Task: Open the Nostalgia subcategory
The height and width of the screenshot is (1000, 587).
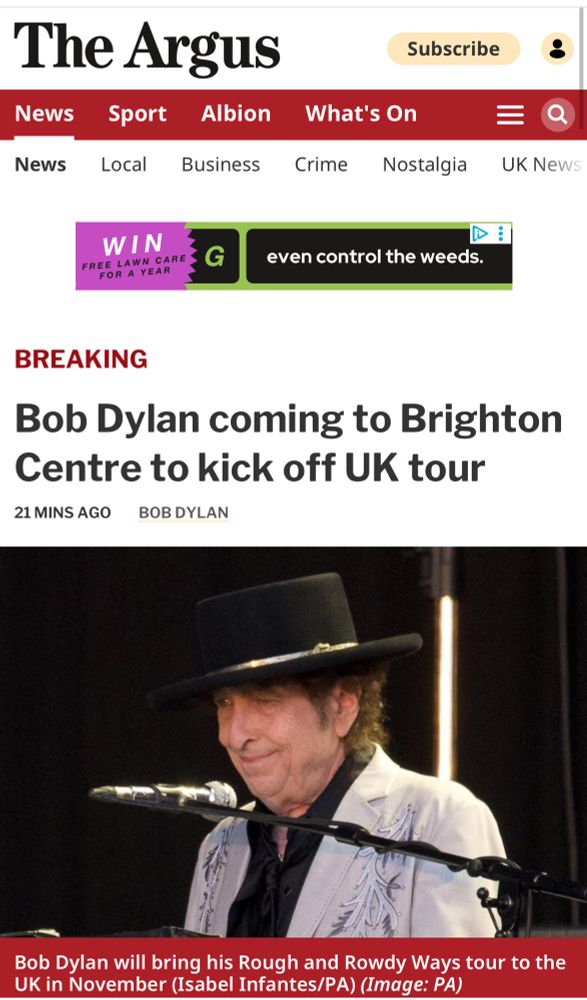Action: coord(424,165)
